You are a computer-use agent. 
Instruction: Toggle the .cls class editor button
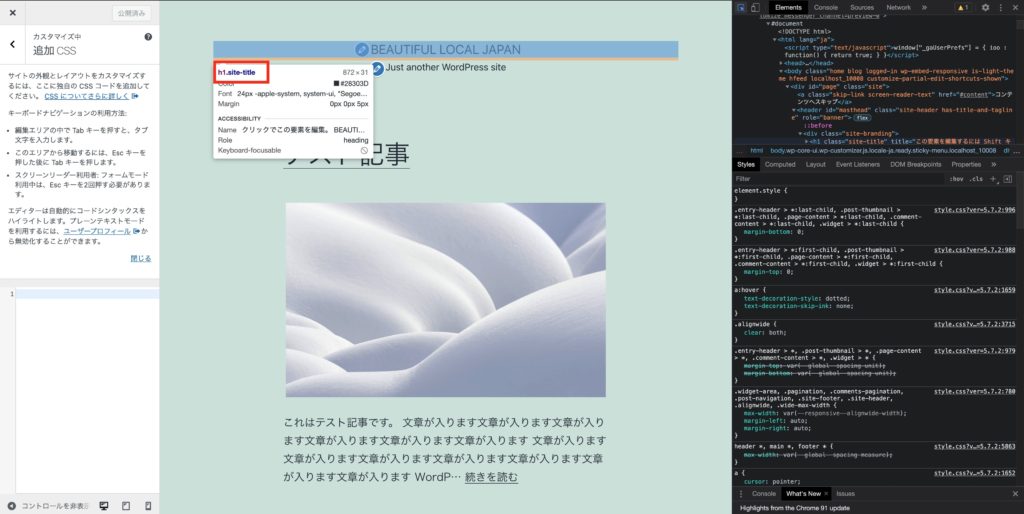pyautogui.click(x=976, y=179)
